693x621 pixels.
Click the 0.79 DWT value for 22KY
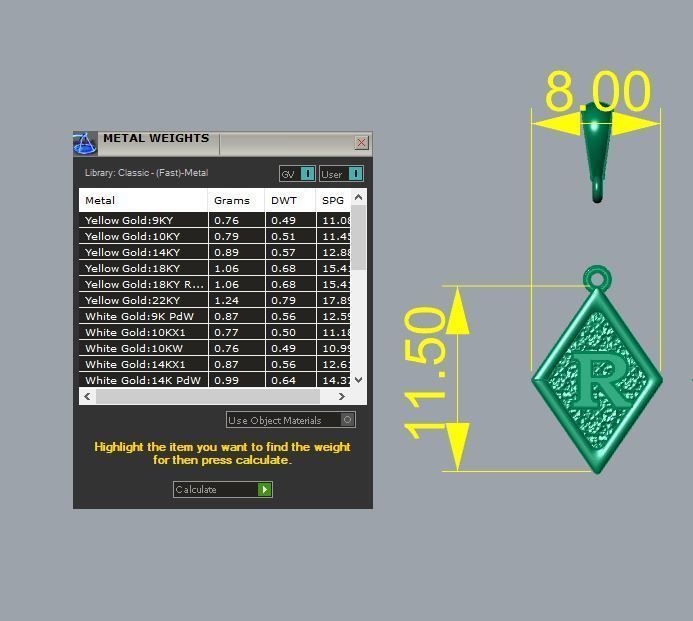tap(283, 301)
